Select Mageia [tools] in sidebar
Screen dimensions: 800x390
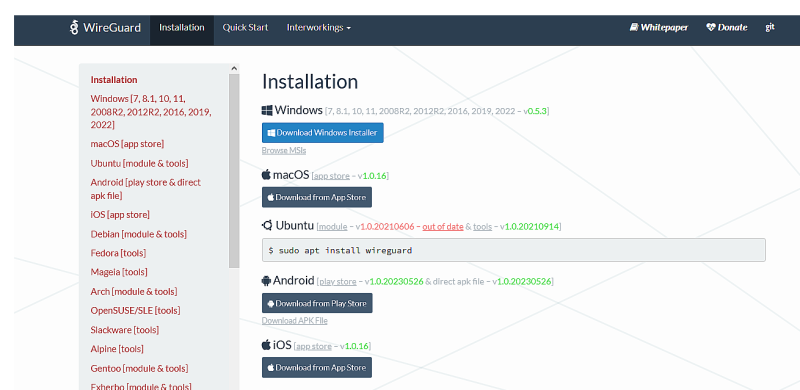pos(119,272)
